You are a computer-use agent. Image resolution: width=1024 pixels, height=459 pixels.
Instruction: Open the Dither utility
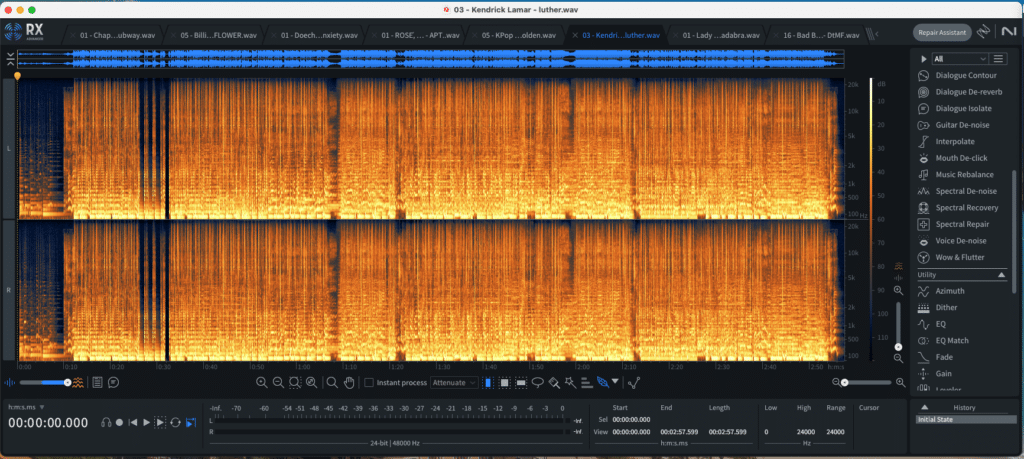click(x=937, y=308)
